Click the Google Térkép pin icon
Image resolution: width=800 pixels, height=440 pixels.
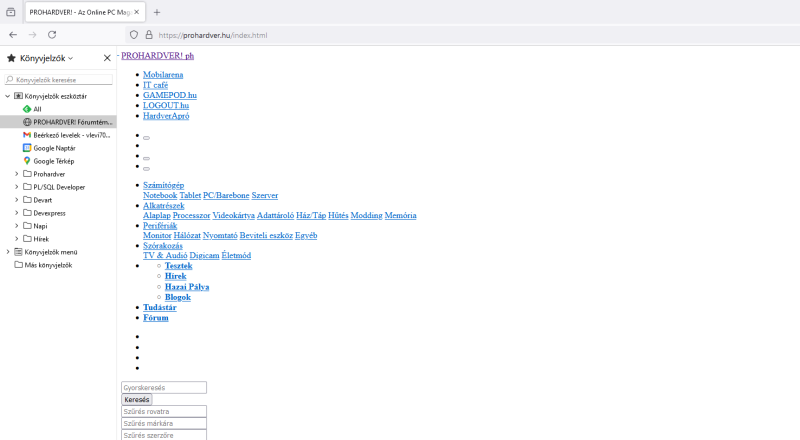[27, 161]
